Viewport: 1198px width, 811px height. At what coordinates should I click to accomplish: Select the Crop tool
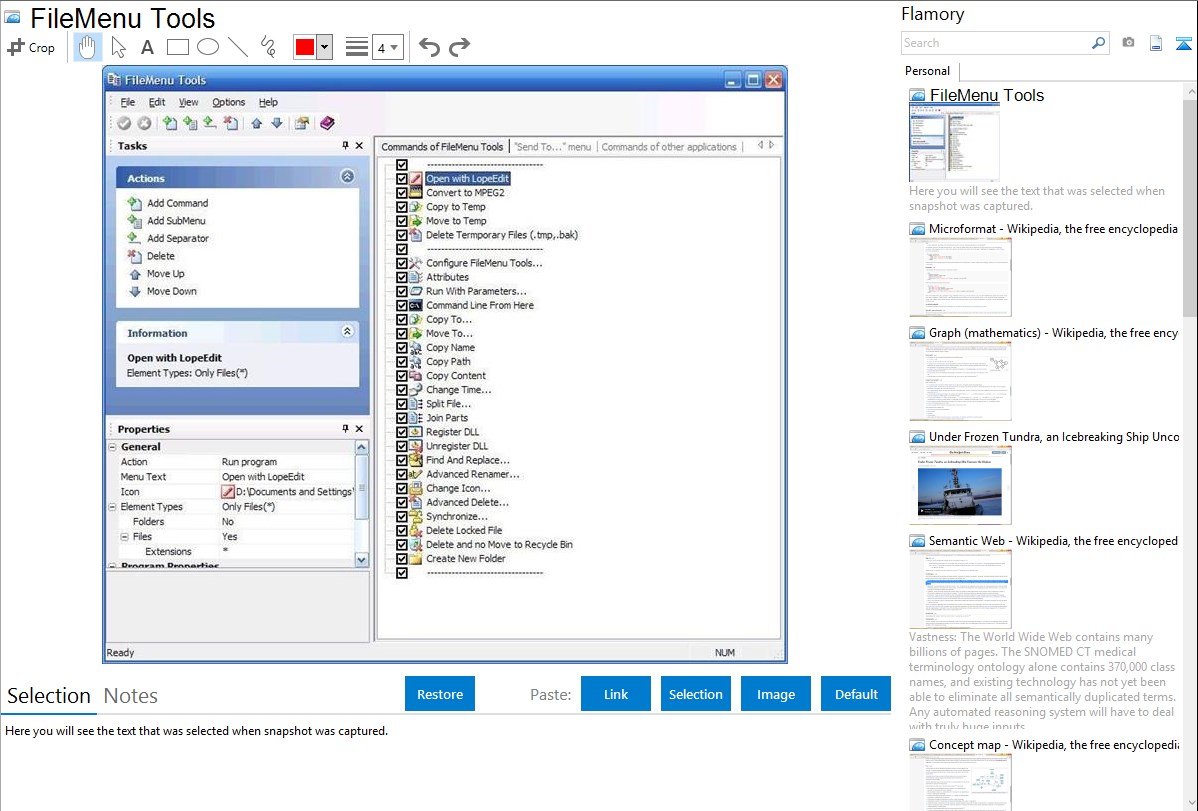tap(31, 47)
